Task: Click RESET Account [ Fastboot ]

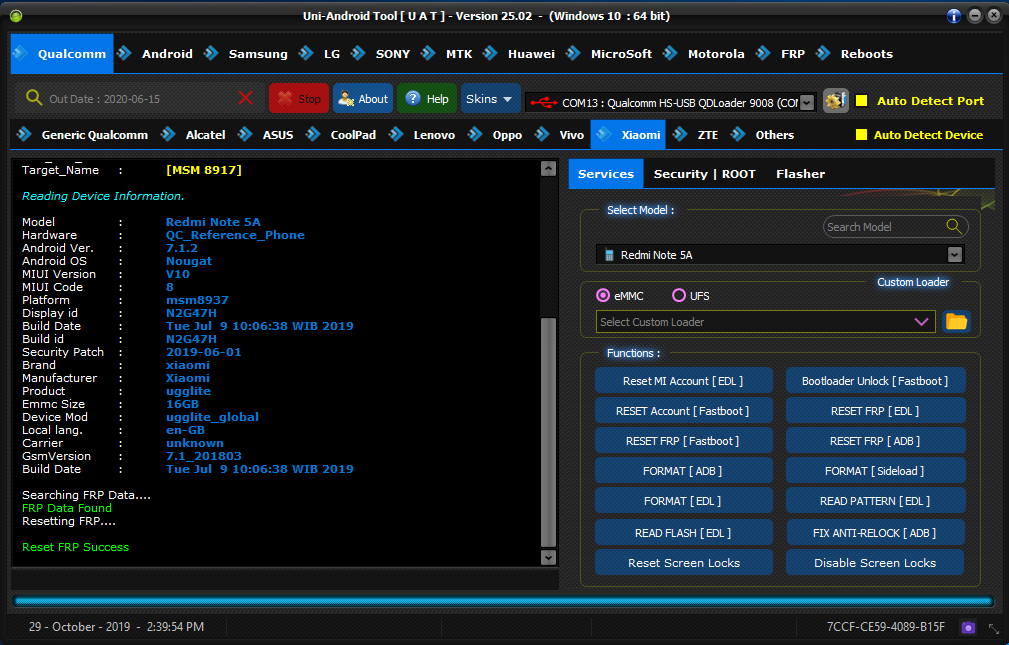Action: [683, 411]
